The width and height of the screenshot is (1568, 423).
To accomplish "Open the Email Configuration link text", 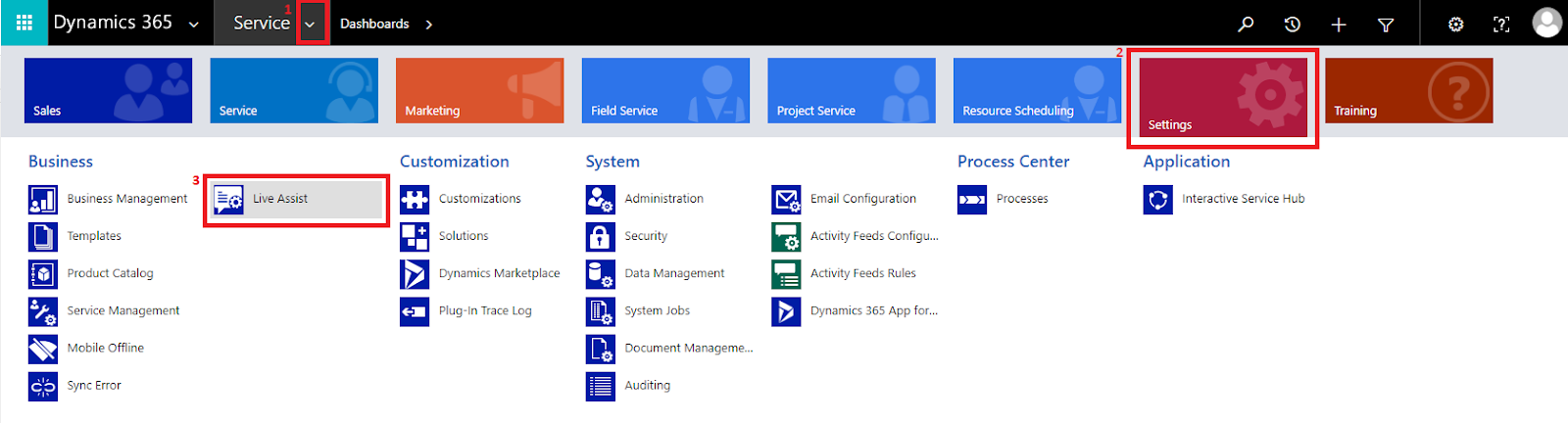I will coord(863,199).
